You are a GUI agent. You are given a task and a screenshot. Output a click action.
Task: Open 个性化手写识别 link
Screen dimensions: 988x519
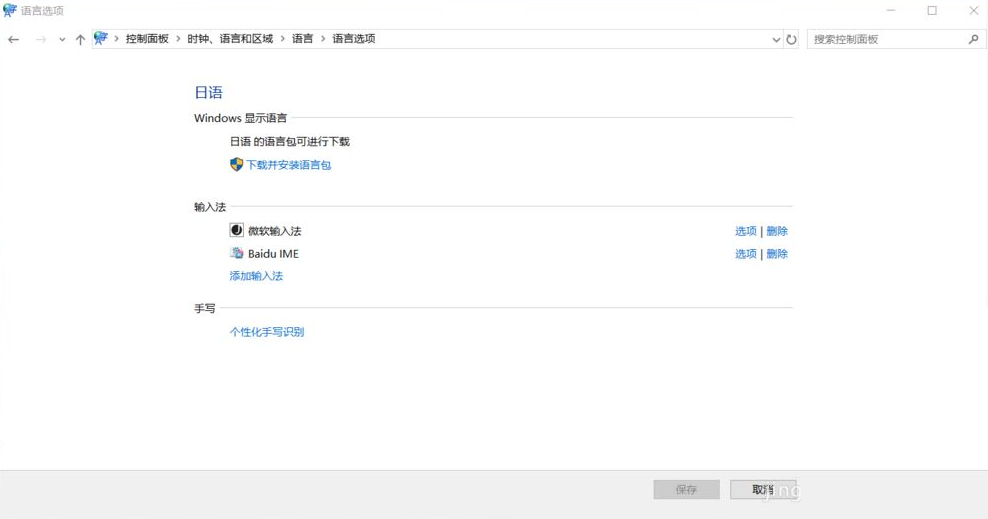pos(267,332)
